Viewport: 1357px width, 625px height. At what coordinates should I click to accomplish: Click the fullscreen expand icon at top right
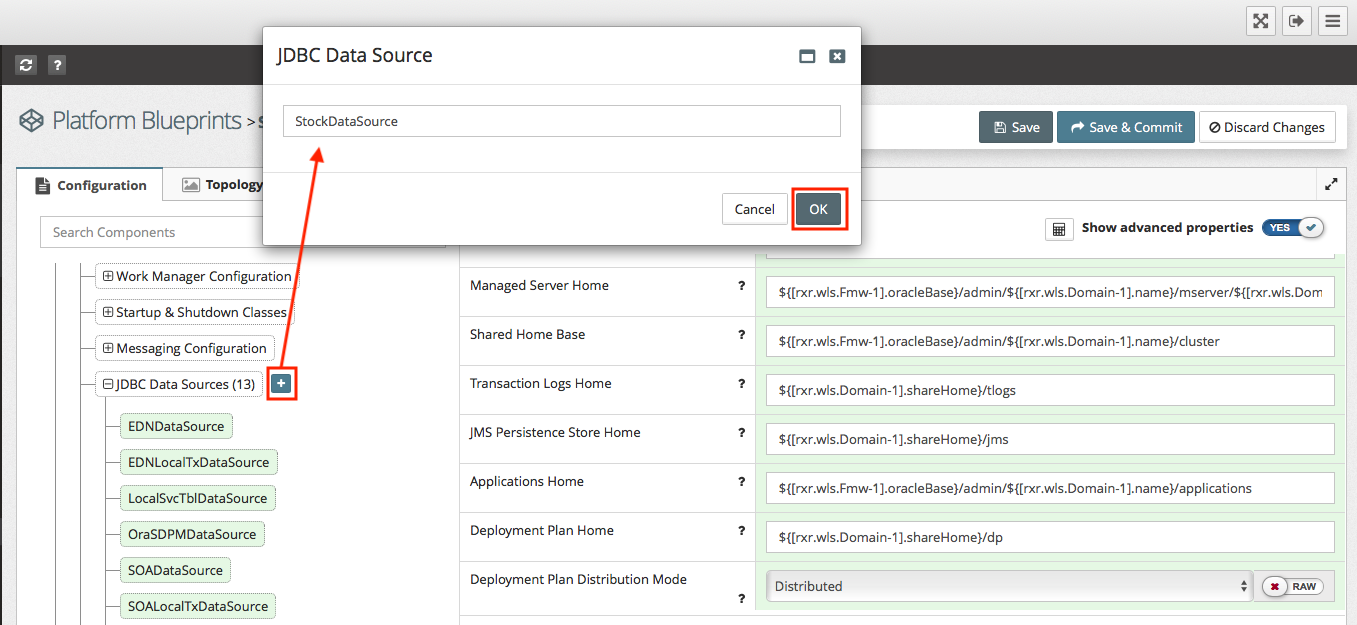1261,21
